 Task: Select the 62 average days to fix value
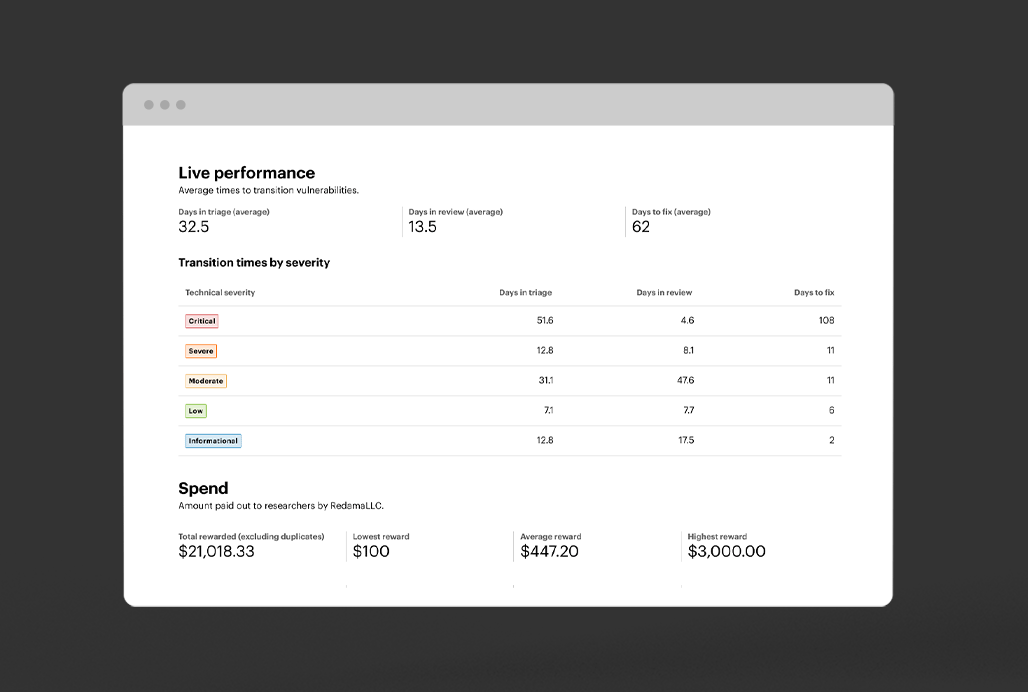click(x=641, y=227)
